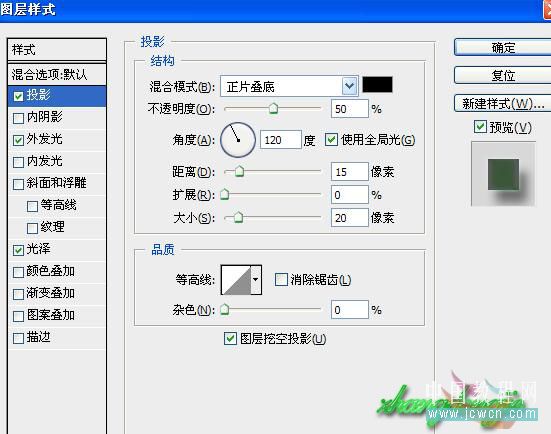Enable 消除锯齿 checkbox

point(281,280)
